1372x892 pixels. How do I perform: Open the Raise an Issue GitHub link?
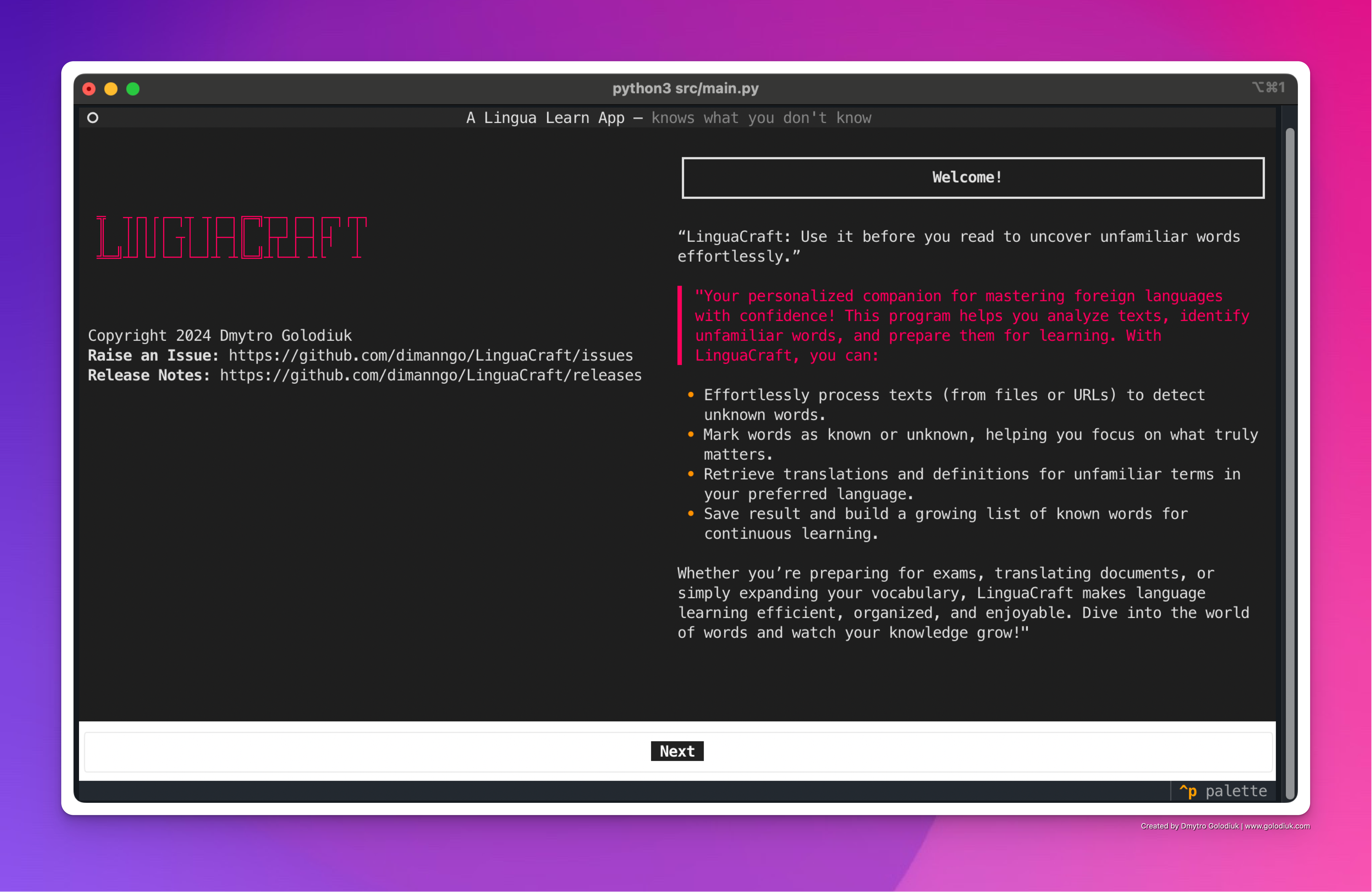click(x=430, y=355)
